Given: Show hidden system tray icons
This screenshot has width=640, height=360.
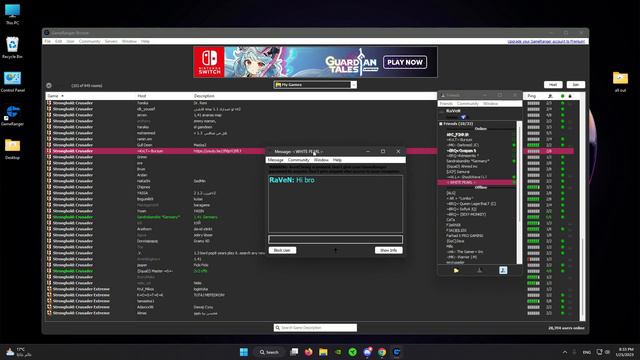Looking at the screenshot, I should [x=565, y=352].
